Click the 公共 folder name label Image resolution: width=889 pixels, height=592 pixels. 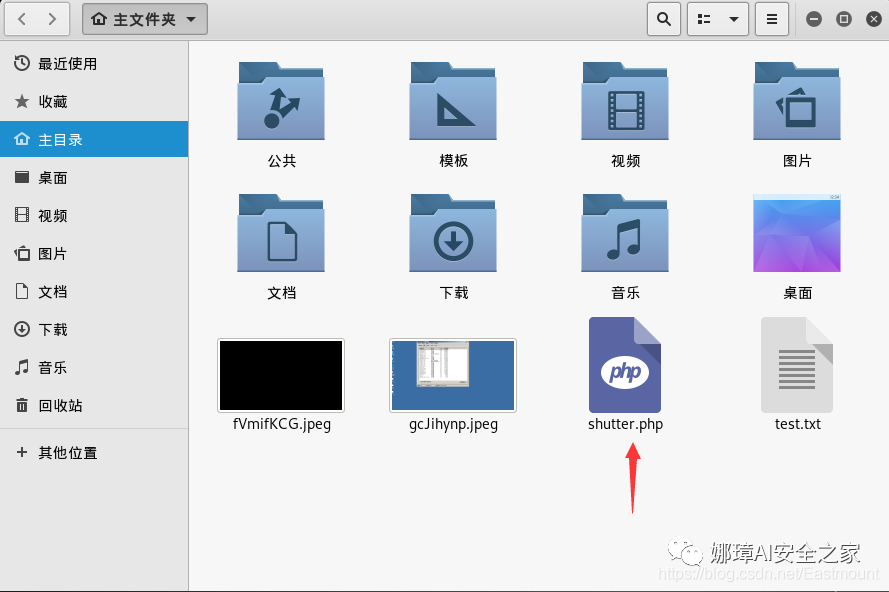point(282,161)
